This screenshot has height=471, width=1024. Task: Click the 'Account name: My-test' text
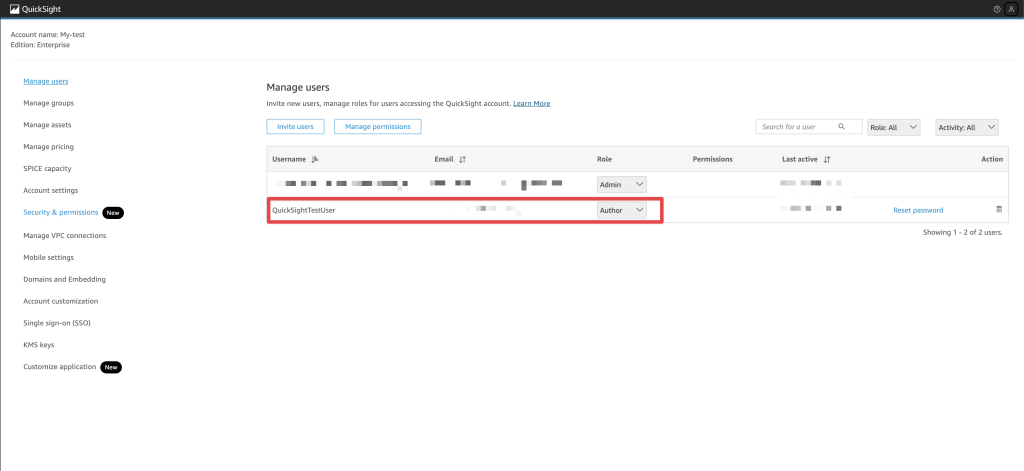pos(48,35)
